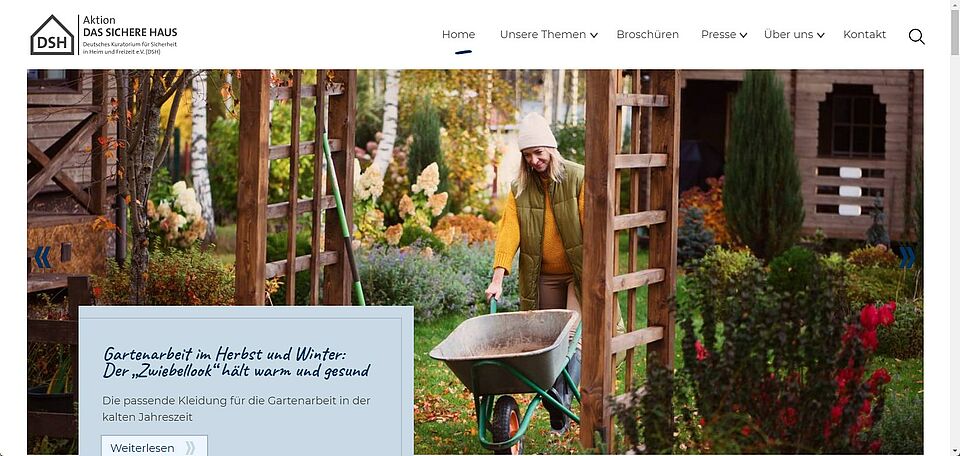Open the Broschüren menu item
Viewport: 960px width, 456px height.
tap(647, 34)
